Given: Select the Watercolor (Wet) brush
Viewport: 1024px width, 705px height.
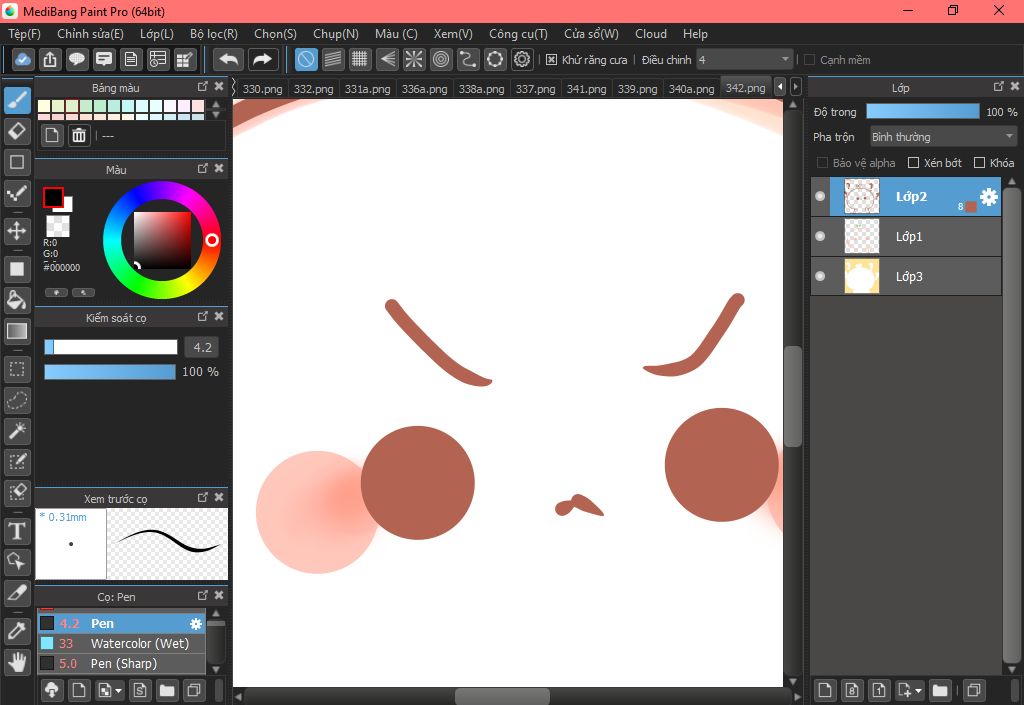Looking at the screenshot, I should pyautogui.click(x=121, y=644).
